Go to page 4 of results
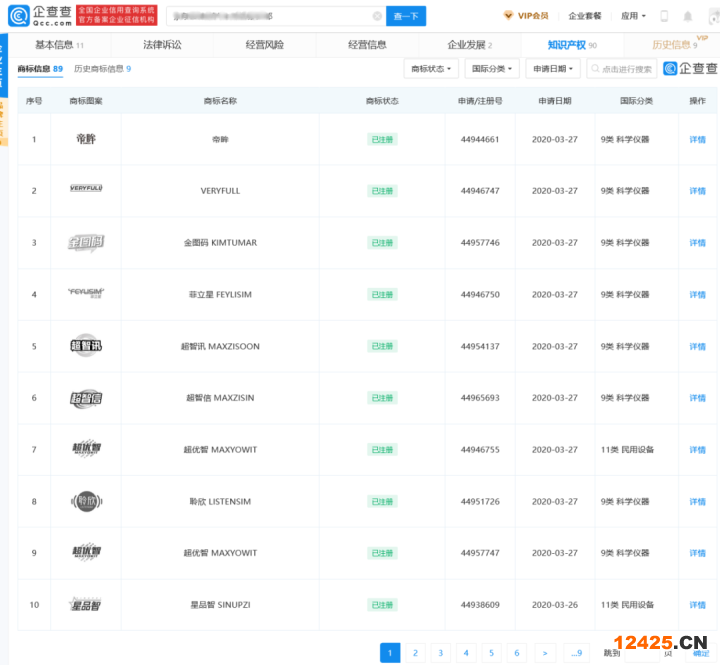The image size is (720, 665). [x=466, y=653]
